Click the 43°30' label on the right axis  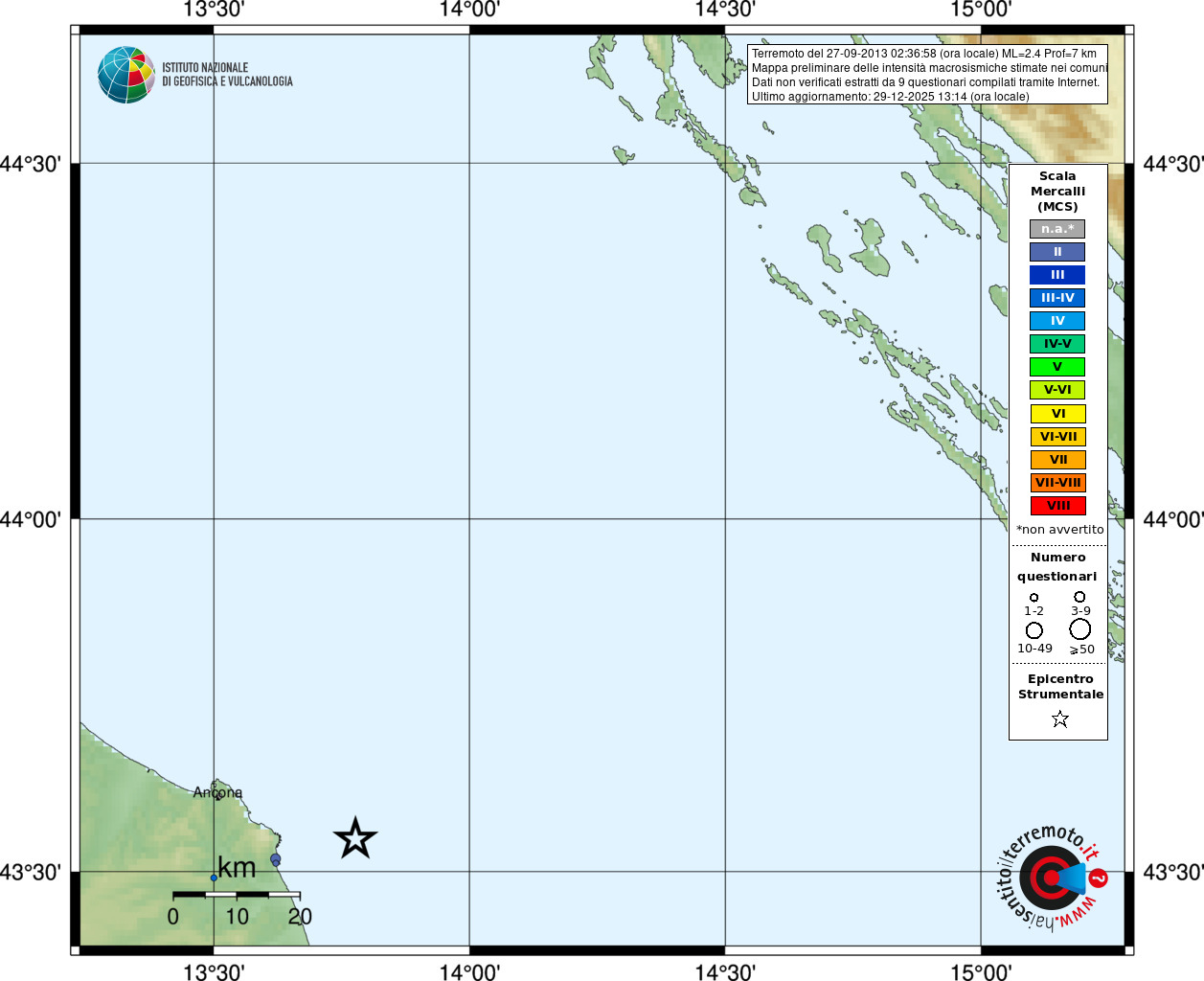pos(1173,872)
